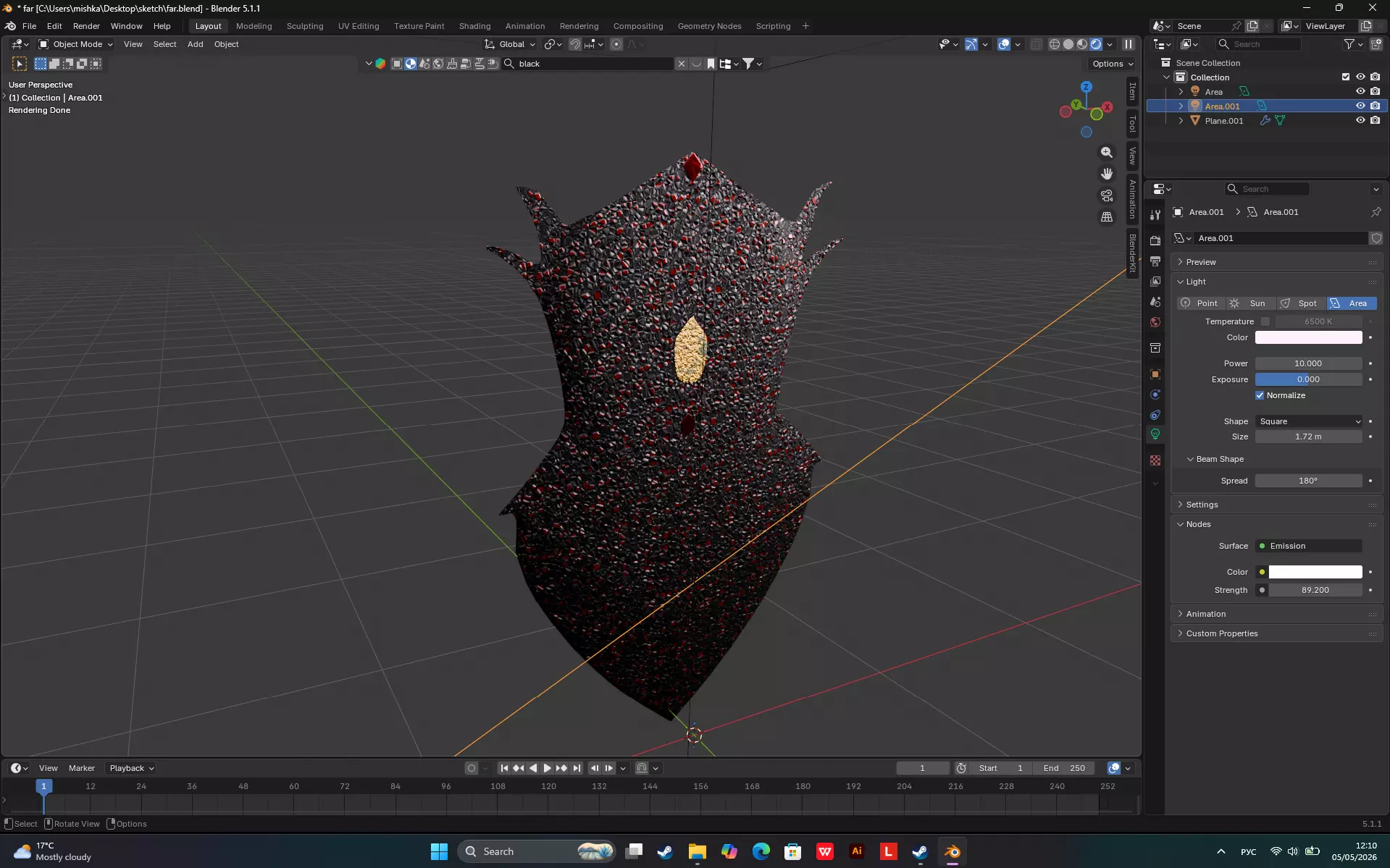The width and height of the screenshot is (1390, 868).
Task: Open the View Layer properties tab
Action: click(1155, 281)
